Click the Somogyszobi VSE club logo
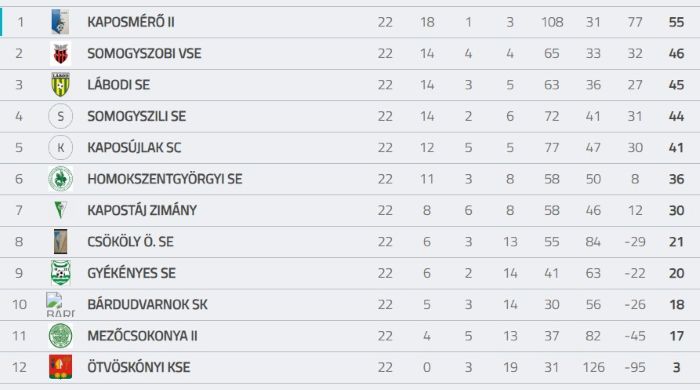The image size is (700, 390). [x=60, y=54]
